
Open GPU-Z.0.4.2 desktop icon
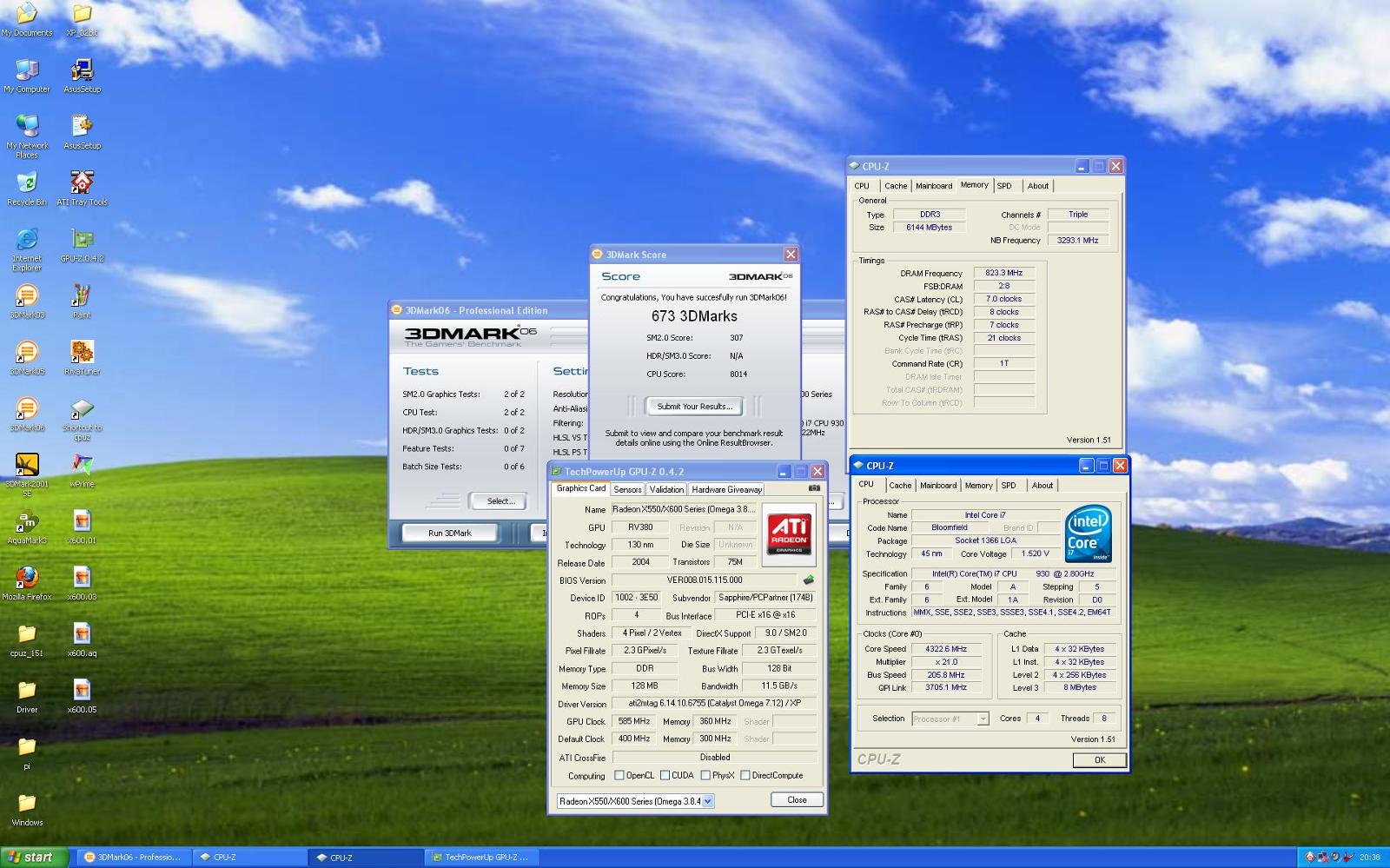(x=82, y=245)
